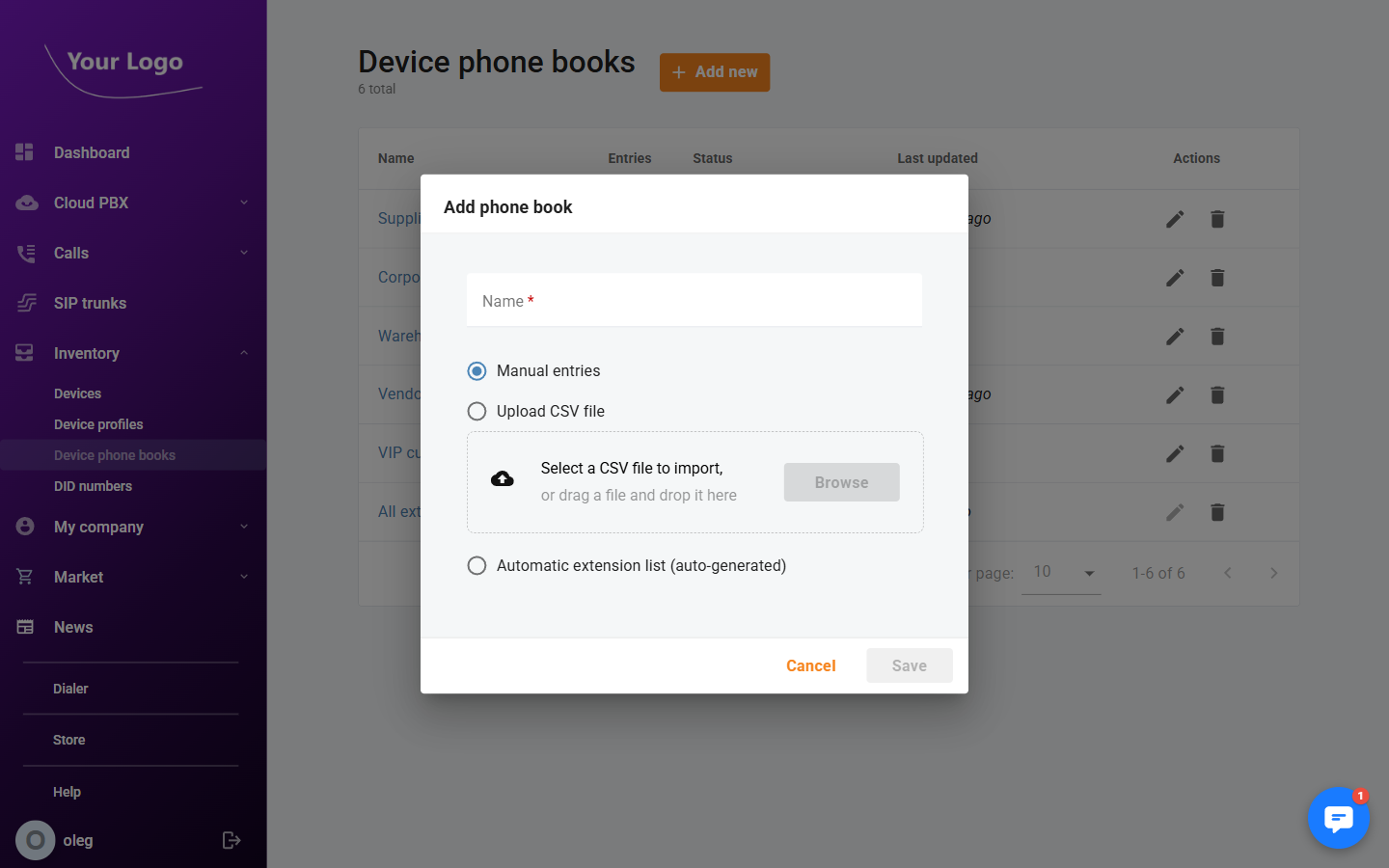Select the Dashboard sidebar icon
1389x868 pixels.
[x=23, y=152]
